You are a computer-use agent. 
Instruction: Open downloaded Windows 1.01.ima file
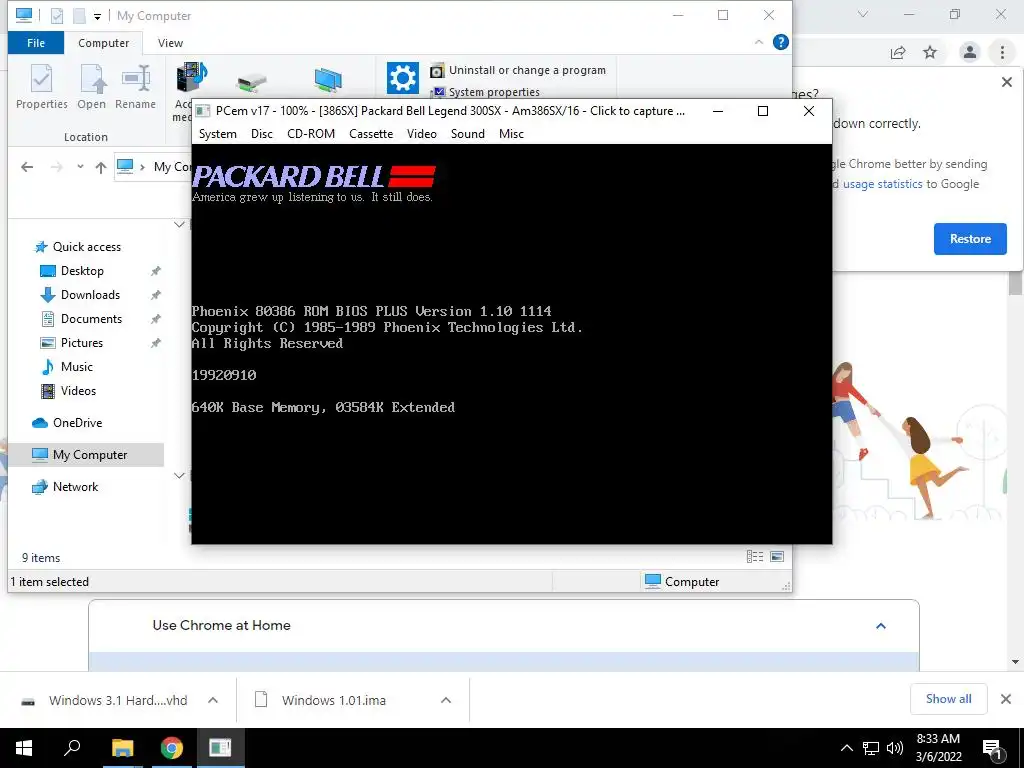[334, 700]
